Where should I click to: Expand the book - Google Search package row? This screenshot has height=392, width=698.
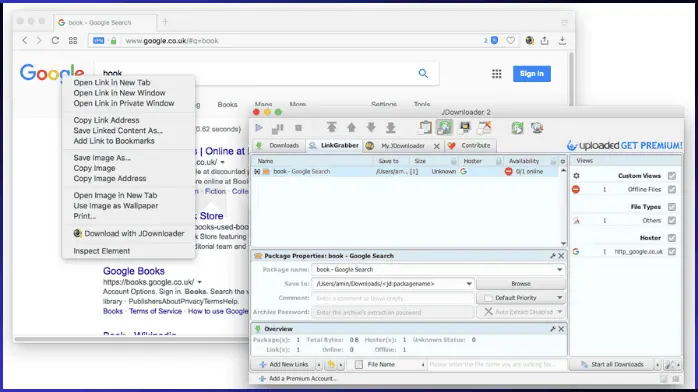click(257, 172)
